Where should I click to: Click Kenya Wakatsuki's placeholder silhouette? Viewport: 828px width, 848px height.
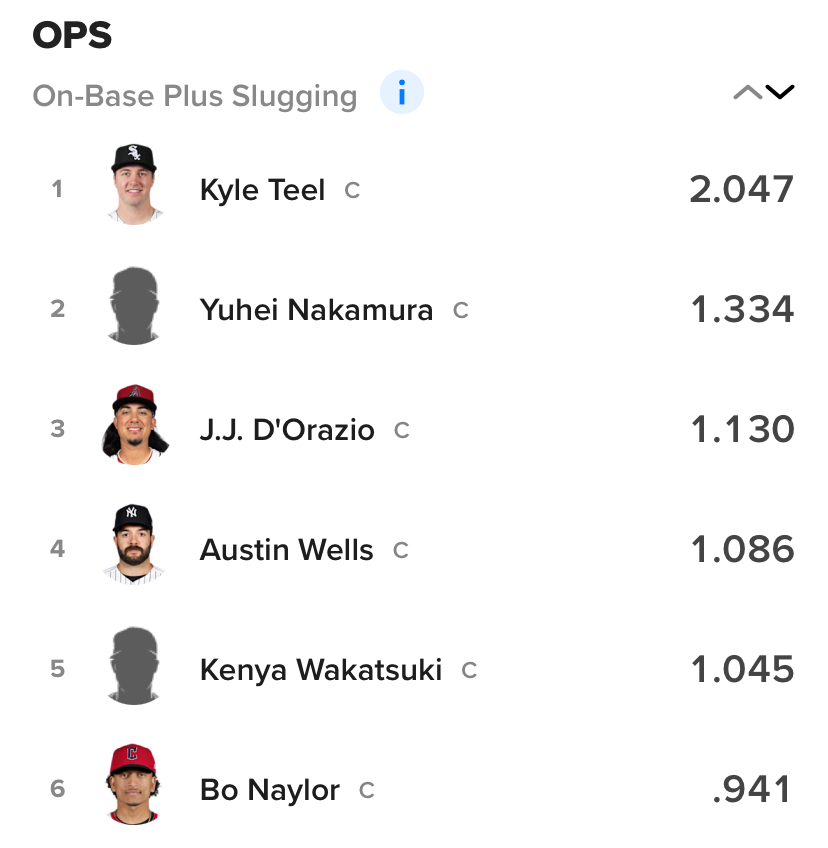coord(134,666)
